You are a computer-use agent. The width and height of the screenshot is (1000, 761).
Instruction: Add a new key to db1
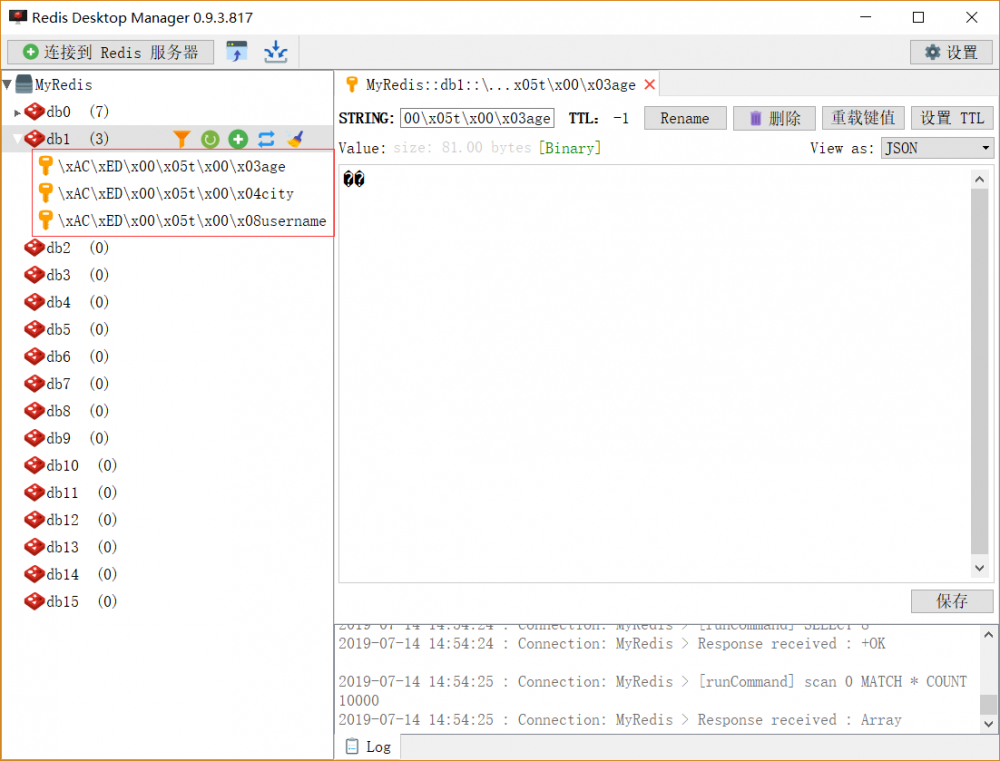coord(237,139)
